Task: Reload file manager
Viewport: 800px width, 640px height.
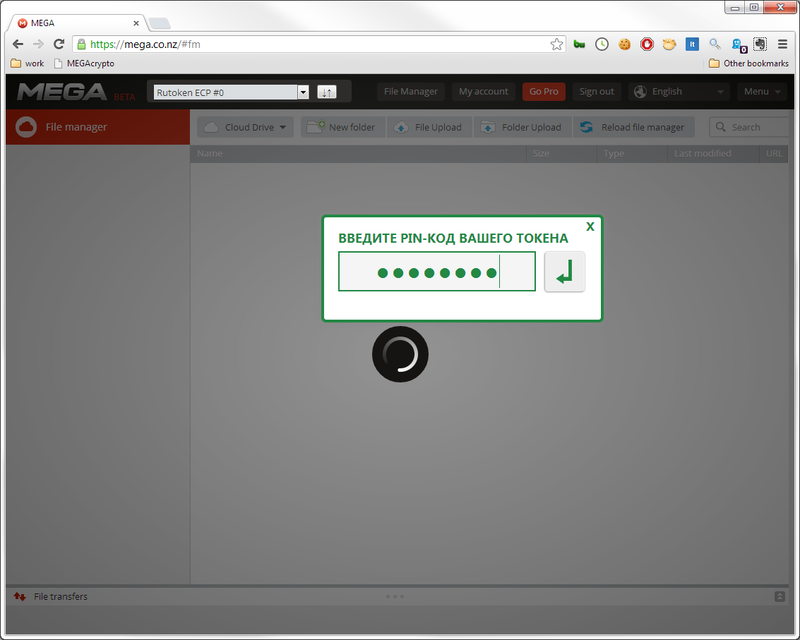Action: (x=634, y=128)
